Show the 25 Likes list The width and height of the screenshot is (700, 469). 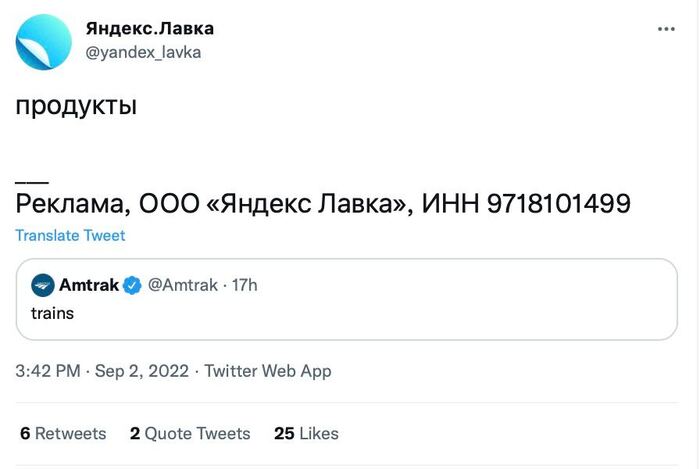tap(306, 433)
